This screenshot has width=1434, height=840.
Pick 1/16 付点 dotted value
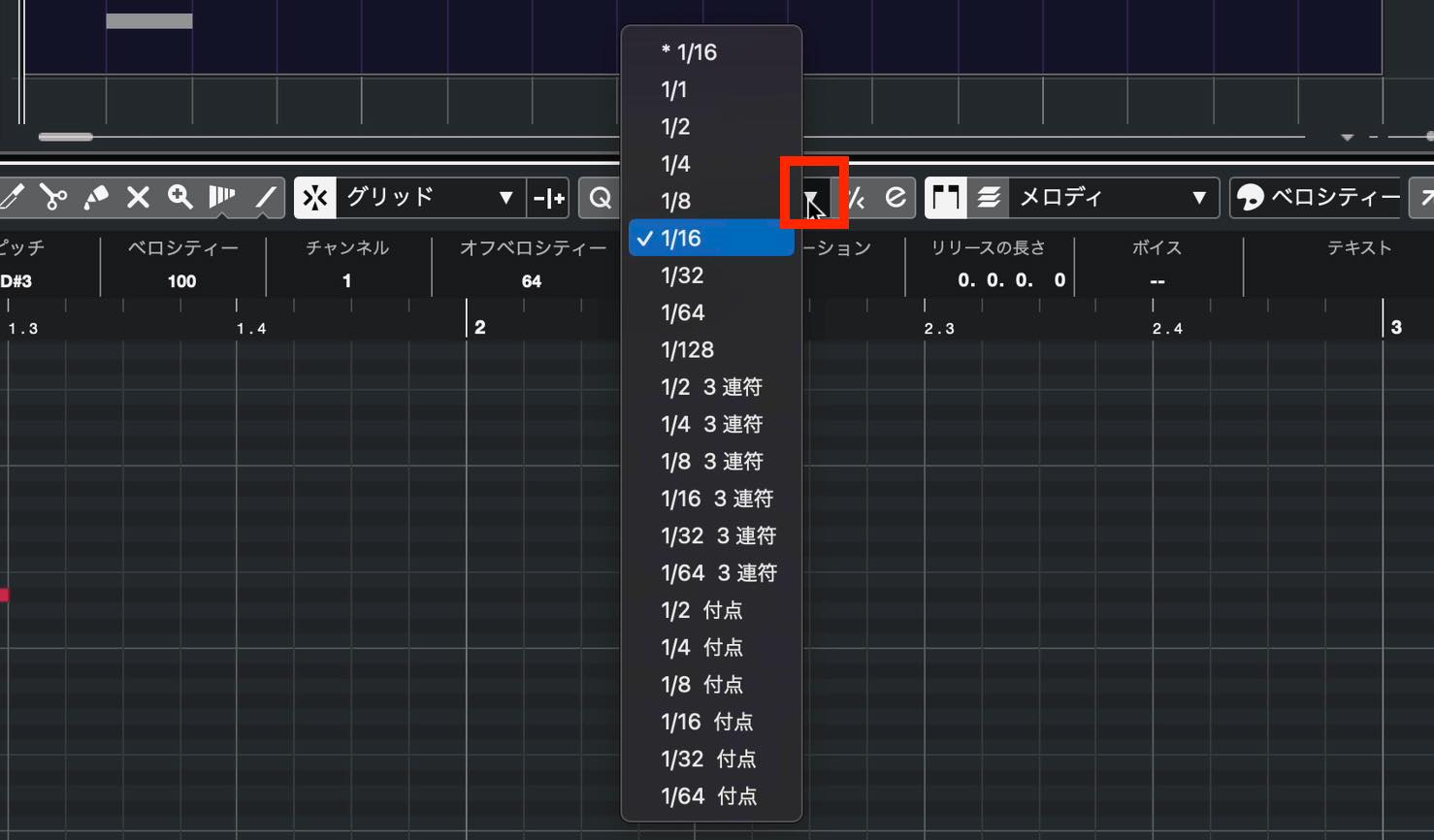coord(711,722)
